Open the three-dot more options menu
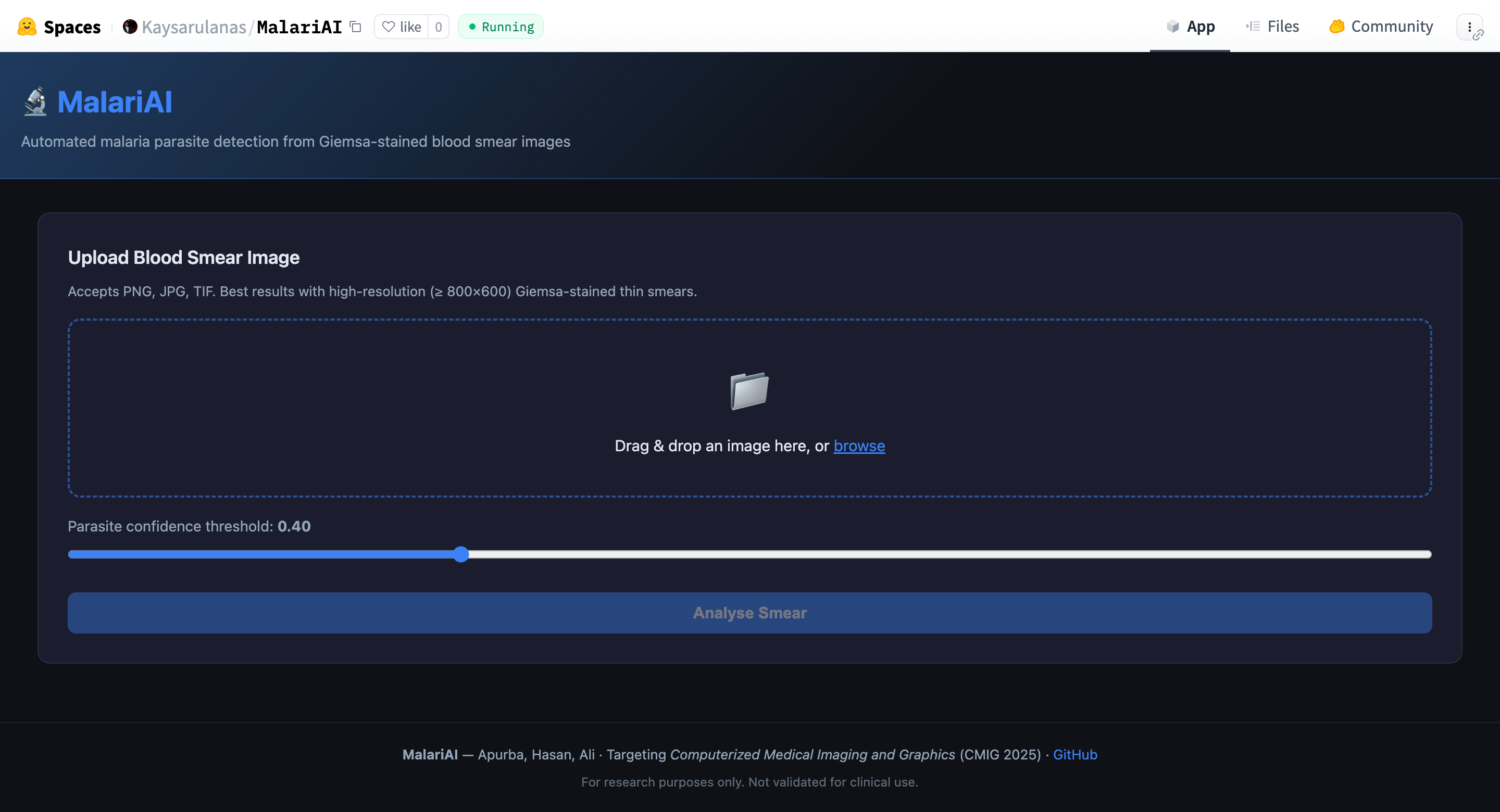This screenshot has height=812, width=1500. tap(1469, 27)
